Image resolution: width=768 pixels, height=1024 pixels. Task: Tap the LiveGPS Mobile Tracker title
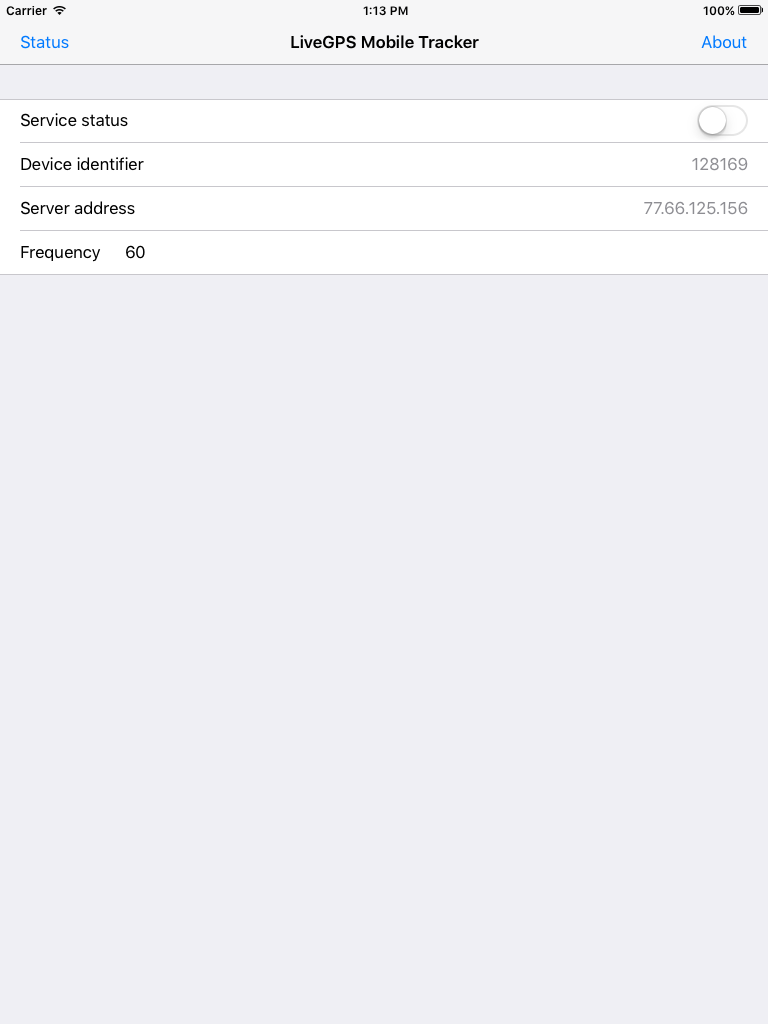[384, 42]
